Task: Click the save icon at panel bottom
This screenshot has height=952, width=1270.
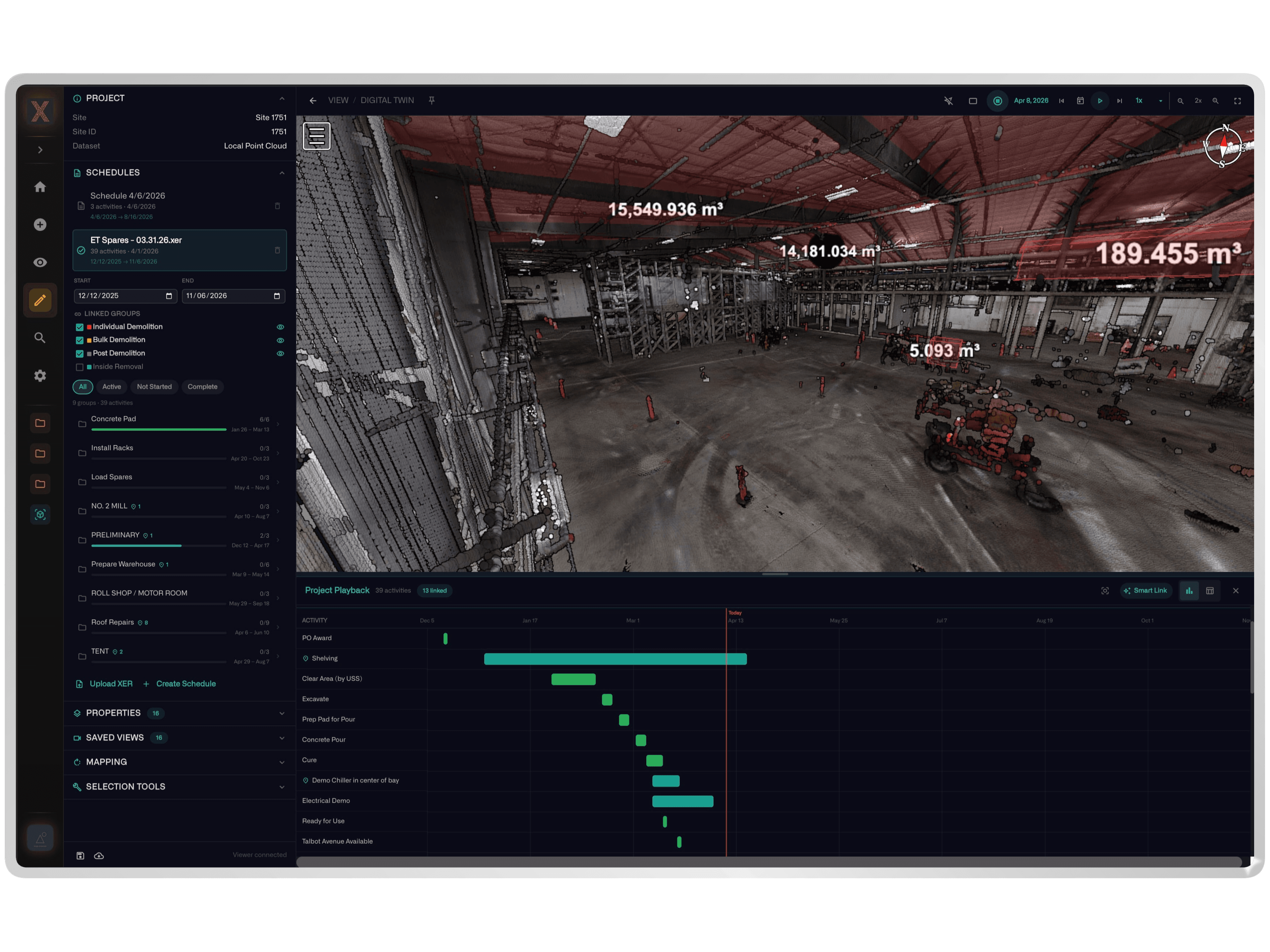Action: 80,855
